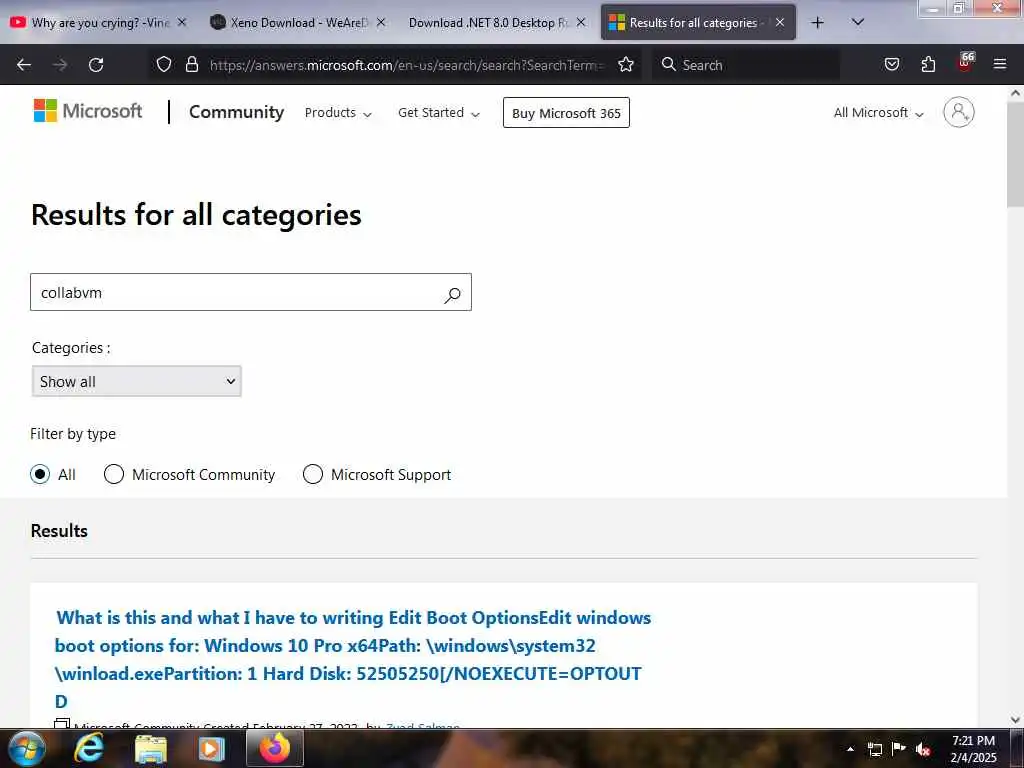Viewport: 1024px width, 768px height.
Task: Switch to Why are you crying tab
Action: [99, 23]
